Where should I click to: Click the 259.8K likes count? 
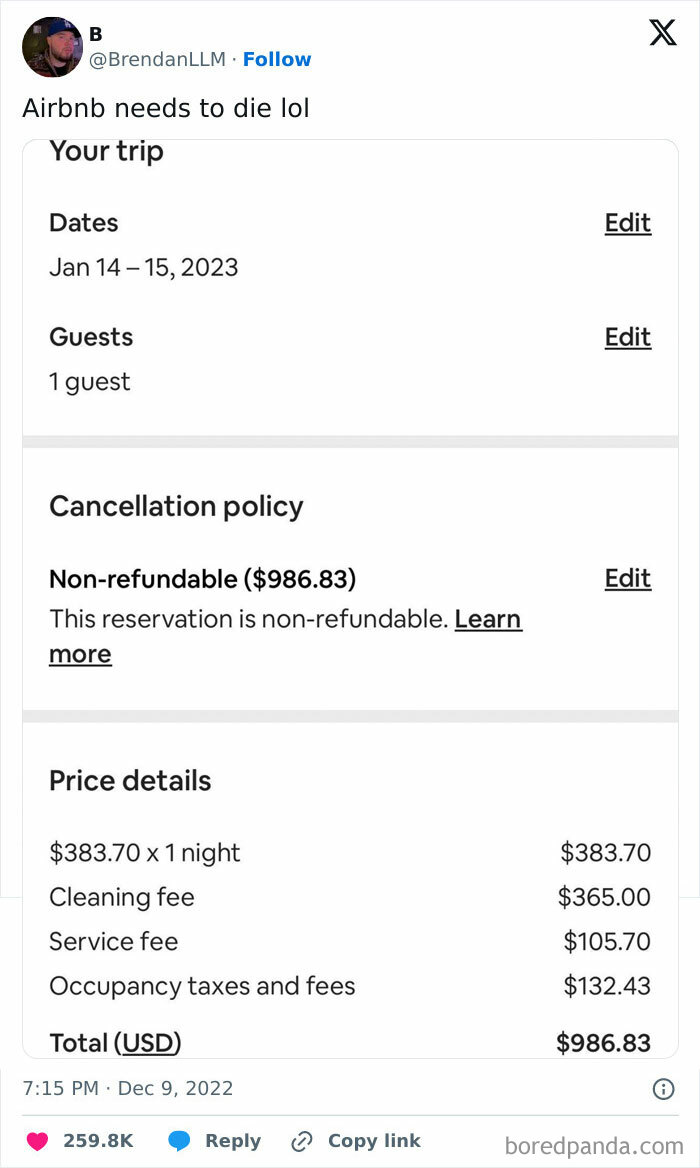[98, 1141]
